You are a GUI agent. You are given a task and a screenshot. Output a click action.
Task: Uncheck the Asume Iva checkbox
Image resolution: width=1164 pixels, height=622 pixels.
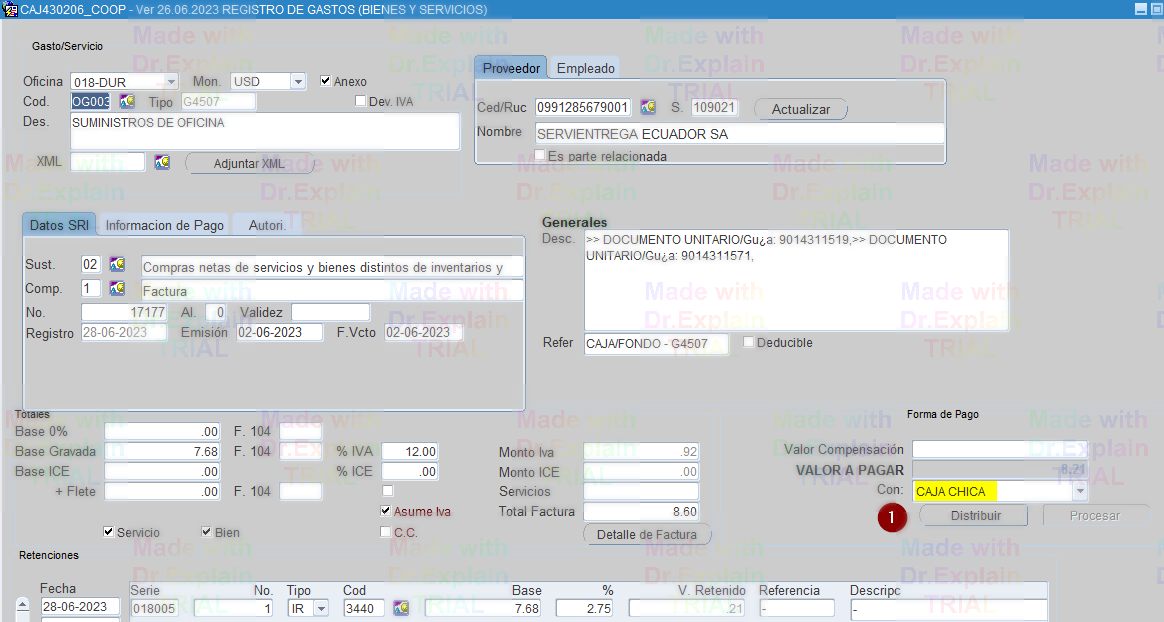(387, 511)
